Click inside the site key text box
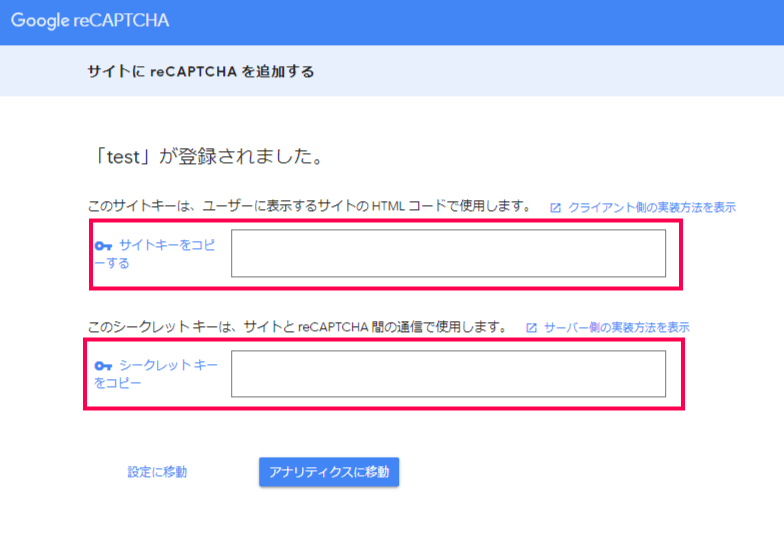 coord(448,254)
